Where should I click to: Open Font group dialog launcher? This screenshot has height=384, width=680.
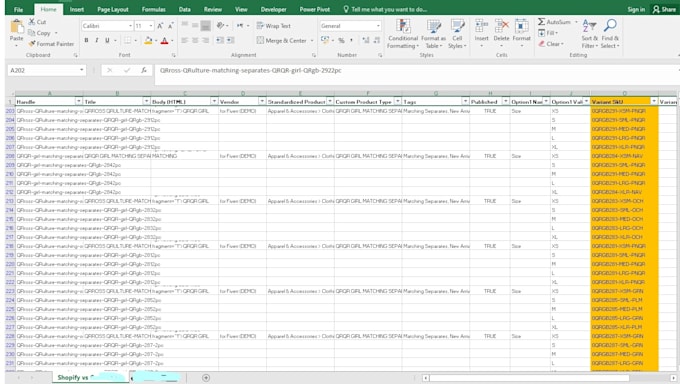pos(173,56)
